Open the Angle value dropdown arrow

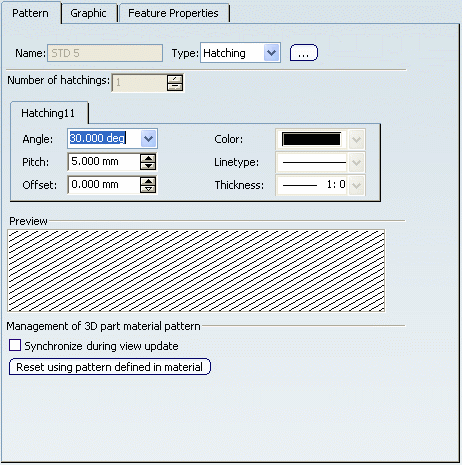[148, 138]
